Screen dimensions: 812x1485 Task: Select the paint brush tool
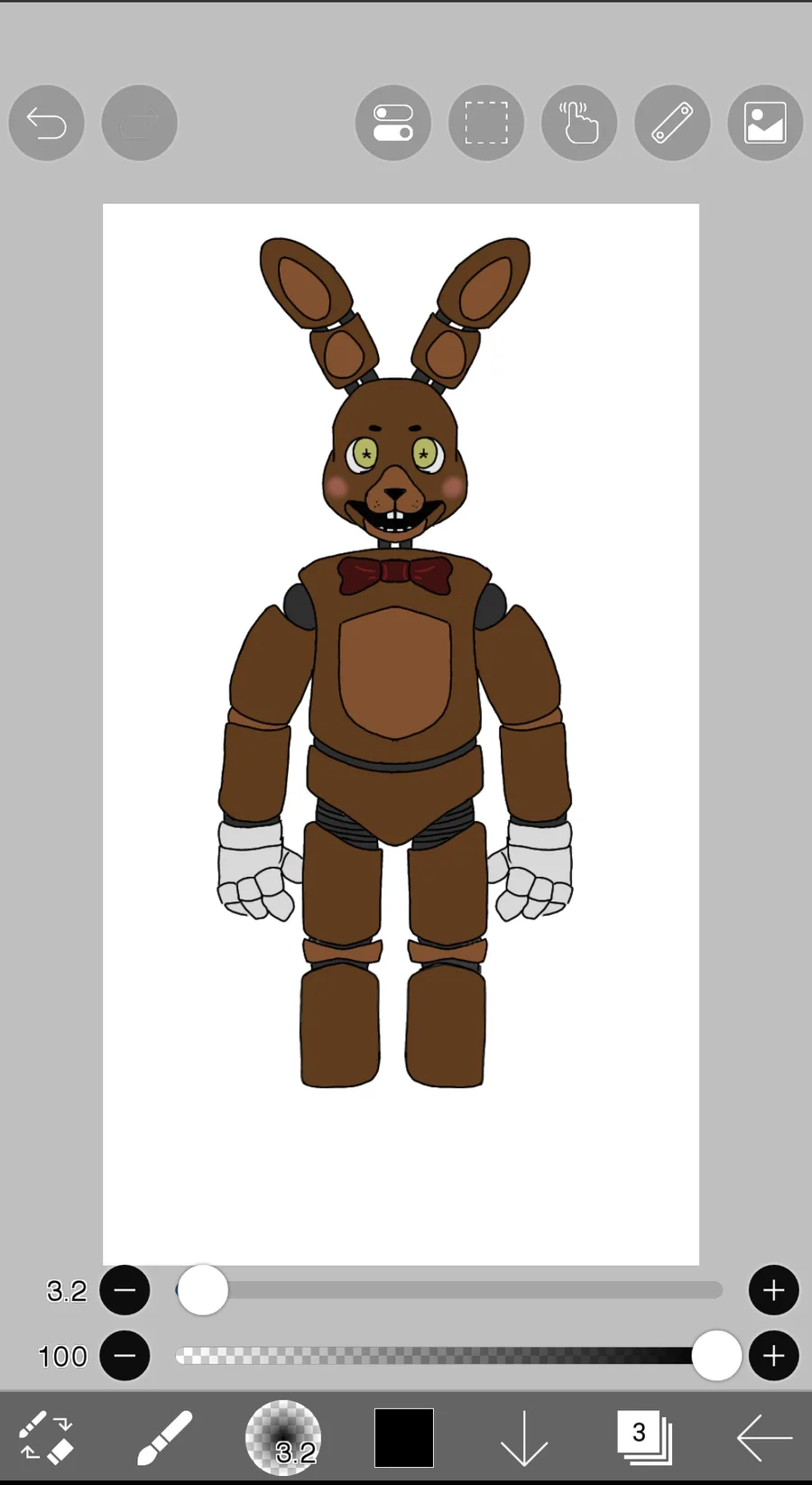[164, 1437]
